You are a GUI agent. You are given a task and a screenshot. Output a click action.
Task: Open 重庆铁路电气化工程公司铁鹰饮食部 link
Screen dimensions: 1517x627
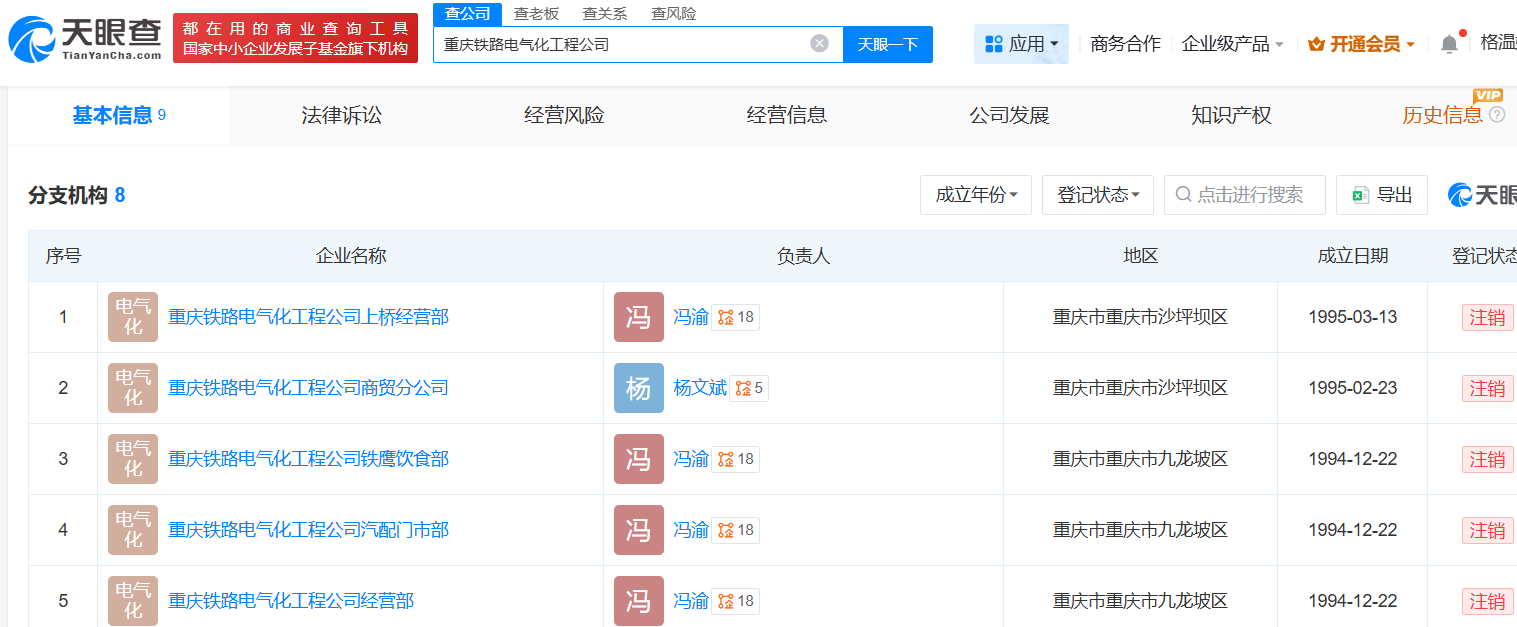308,459
